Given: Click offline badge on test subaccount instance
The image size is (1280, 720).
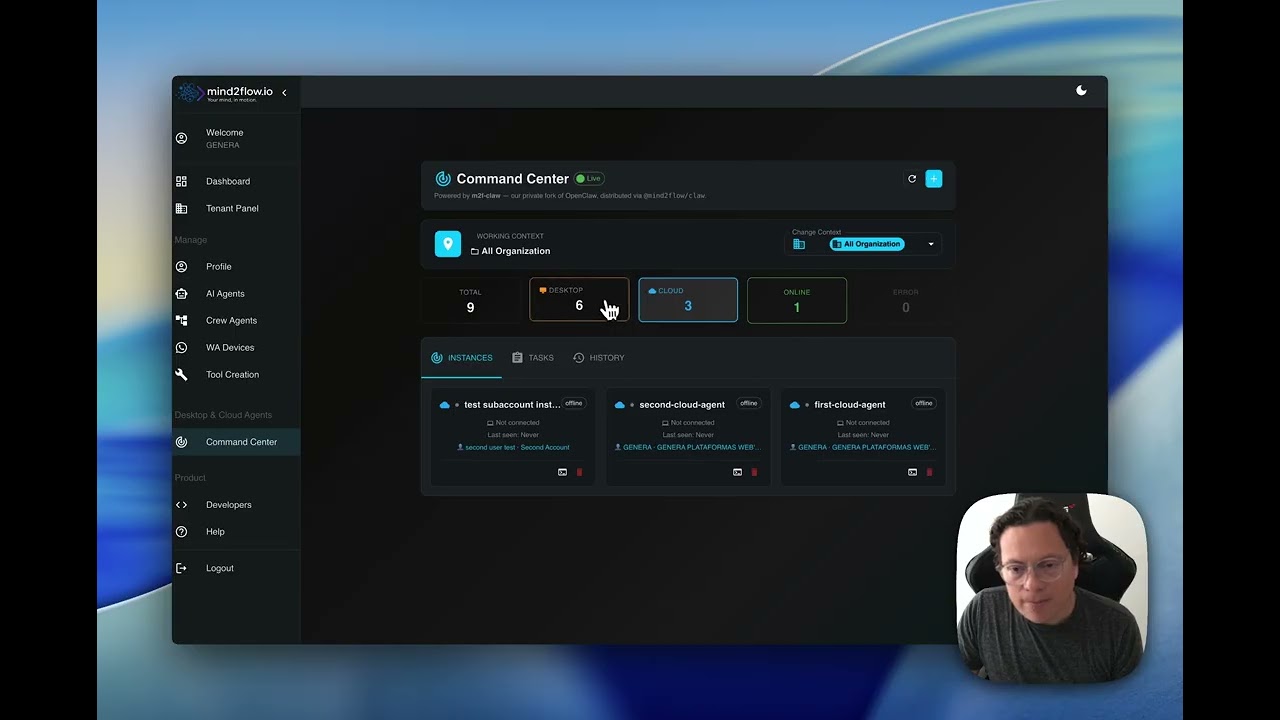Looking at the screenshot, I should click(x=574, y=404).
